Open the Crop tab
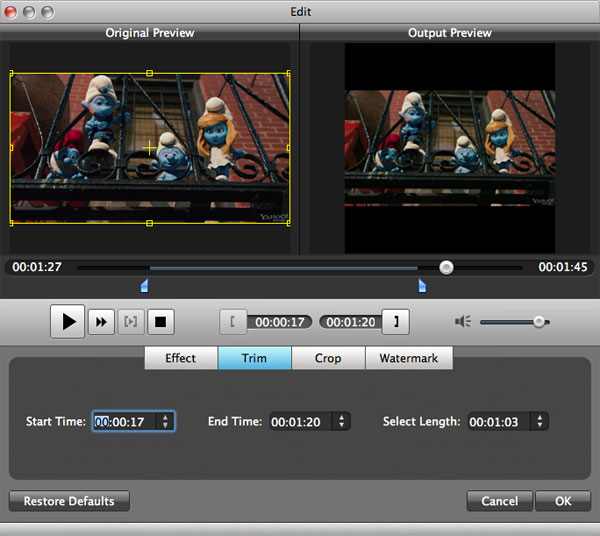This screenshot has height=536, width=600. point(328,358)
